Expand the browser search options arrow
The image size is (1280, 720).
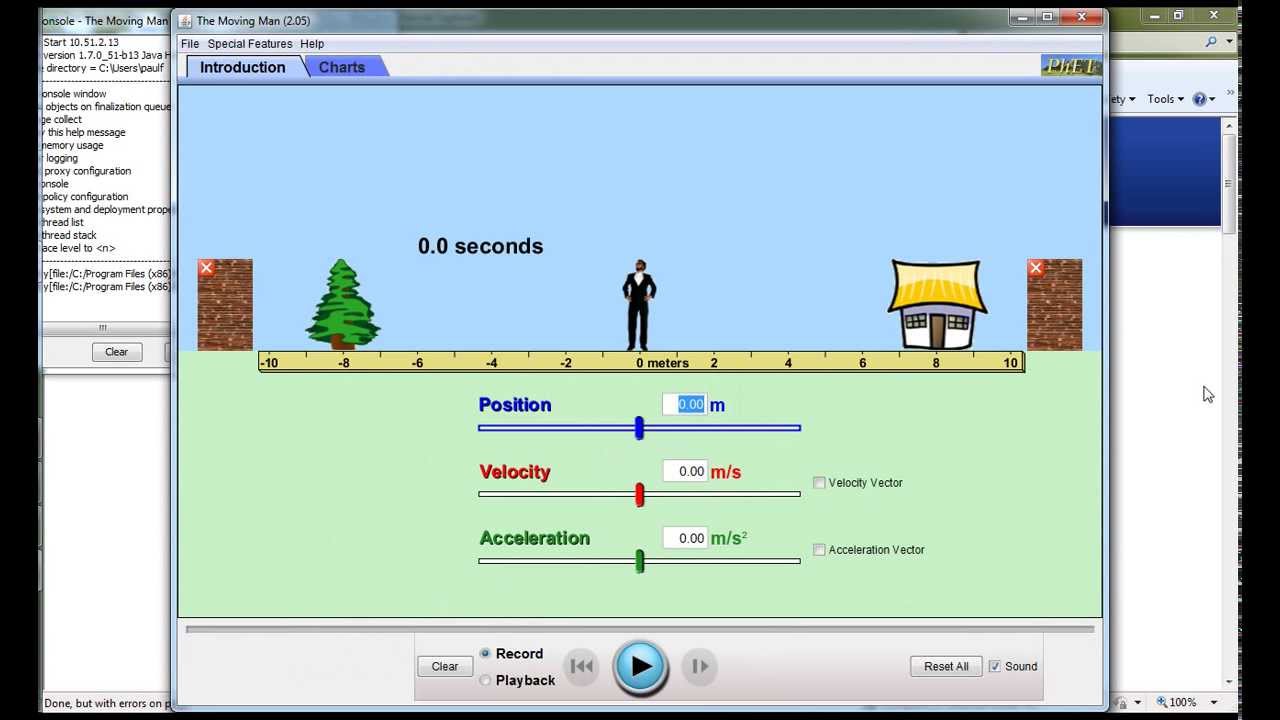(x=1230, y=42)
